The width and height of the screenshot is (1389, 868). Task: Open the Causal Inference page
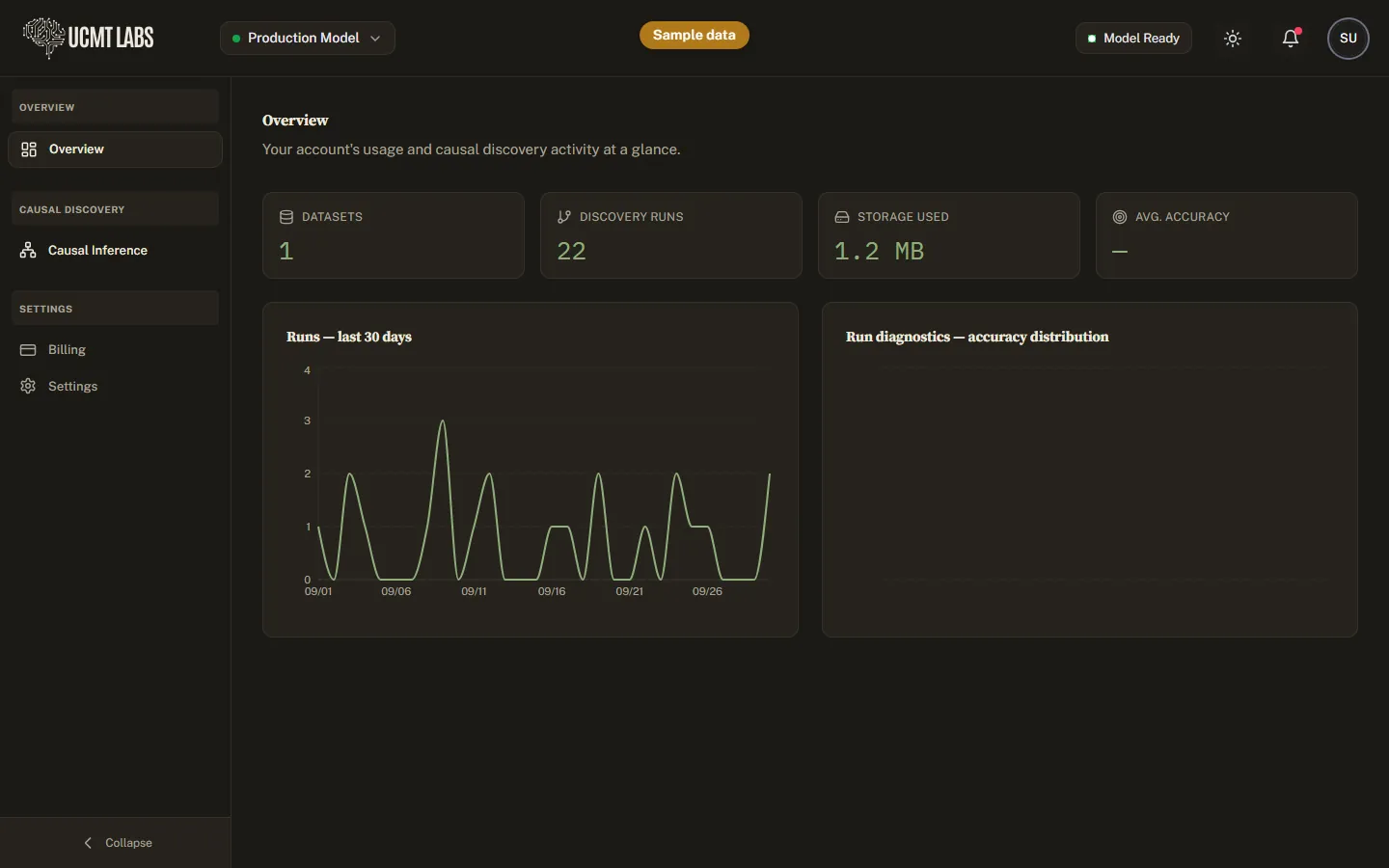(115, 251)
